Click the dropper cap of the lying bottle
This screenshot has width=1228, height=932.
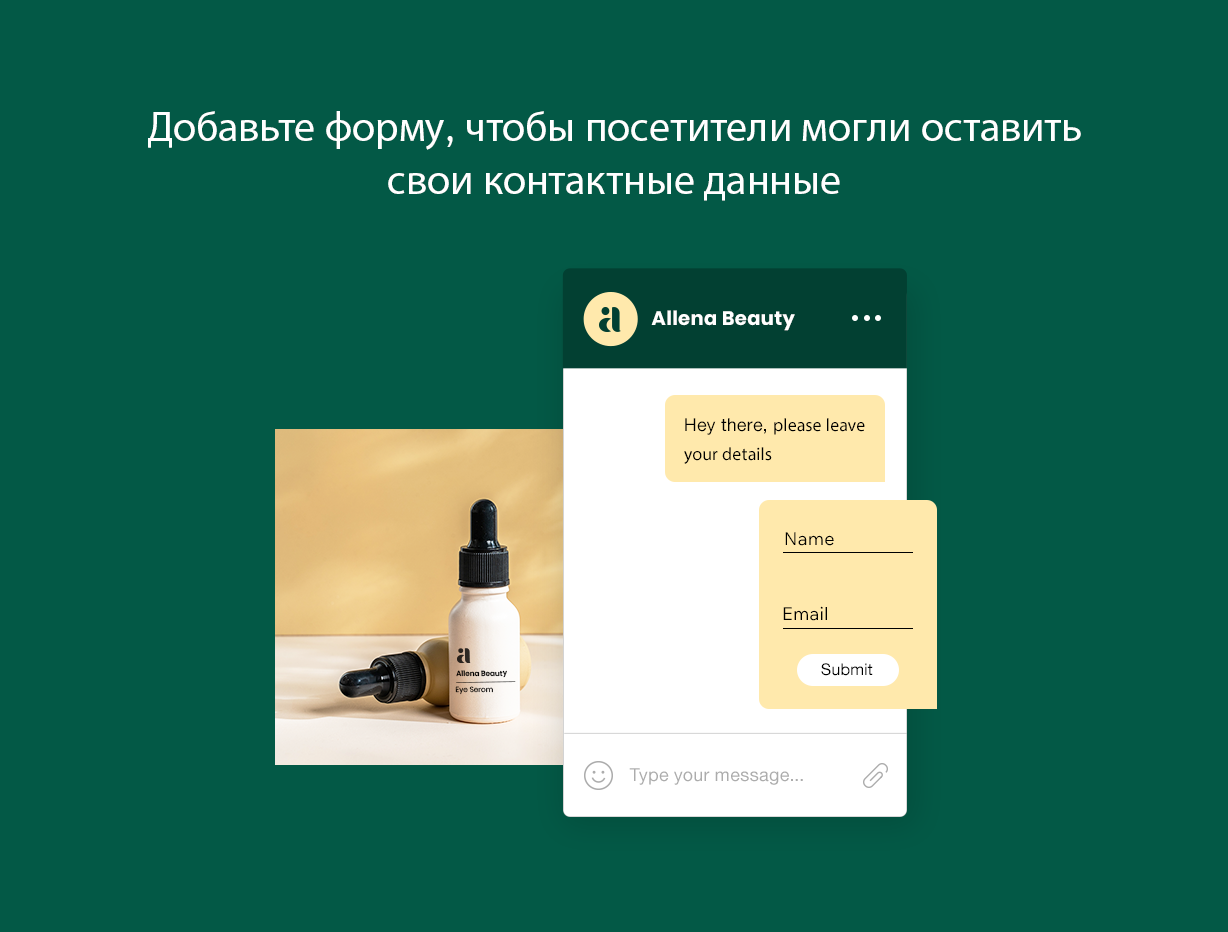tap(376, 677)
